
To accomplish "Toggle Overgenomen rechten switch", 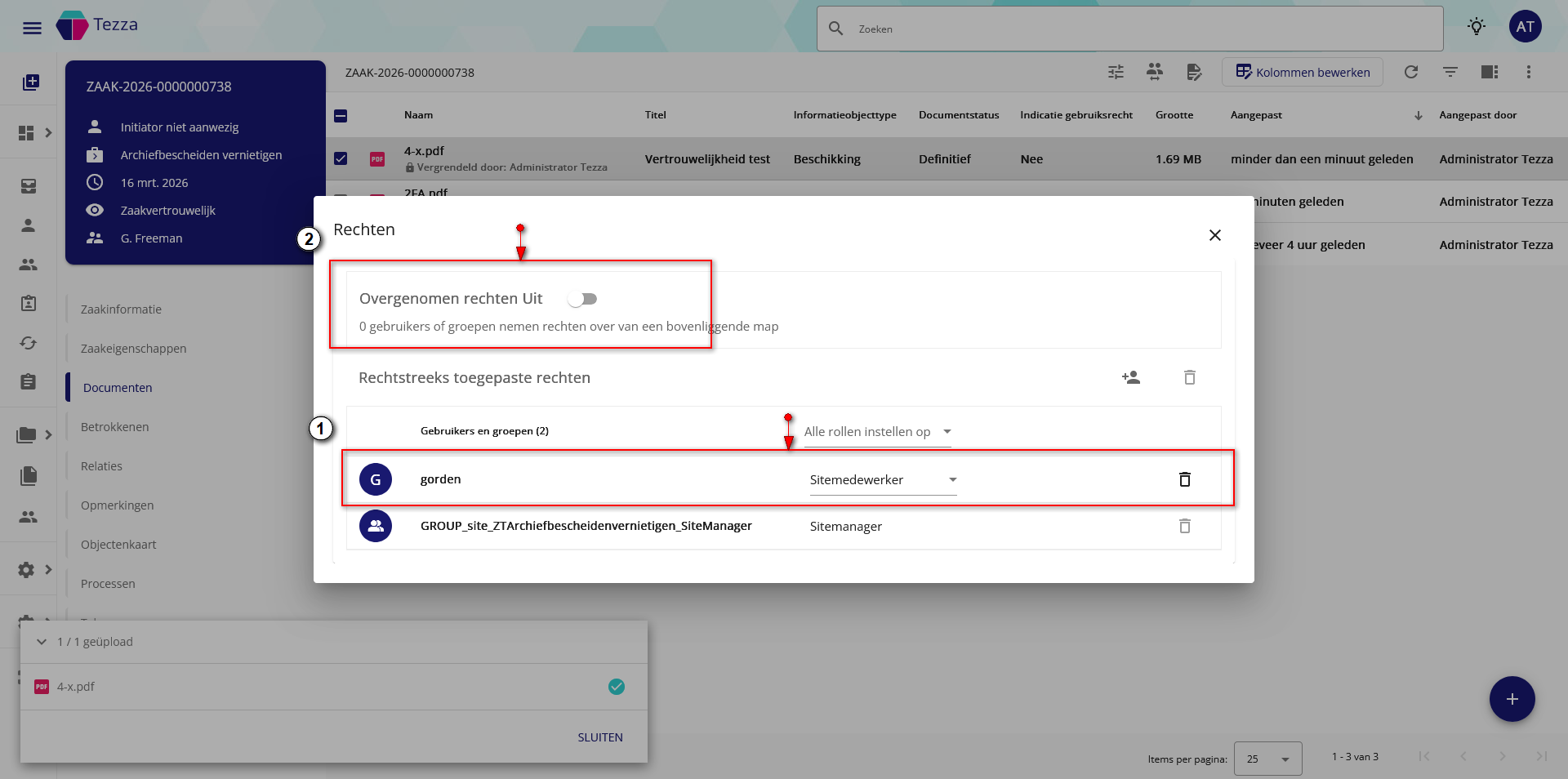I will [x=583, y=299].
